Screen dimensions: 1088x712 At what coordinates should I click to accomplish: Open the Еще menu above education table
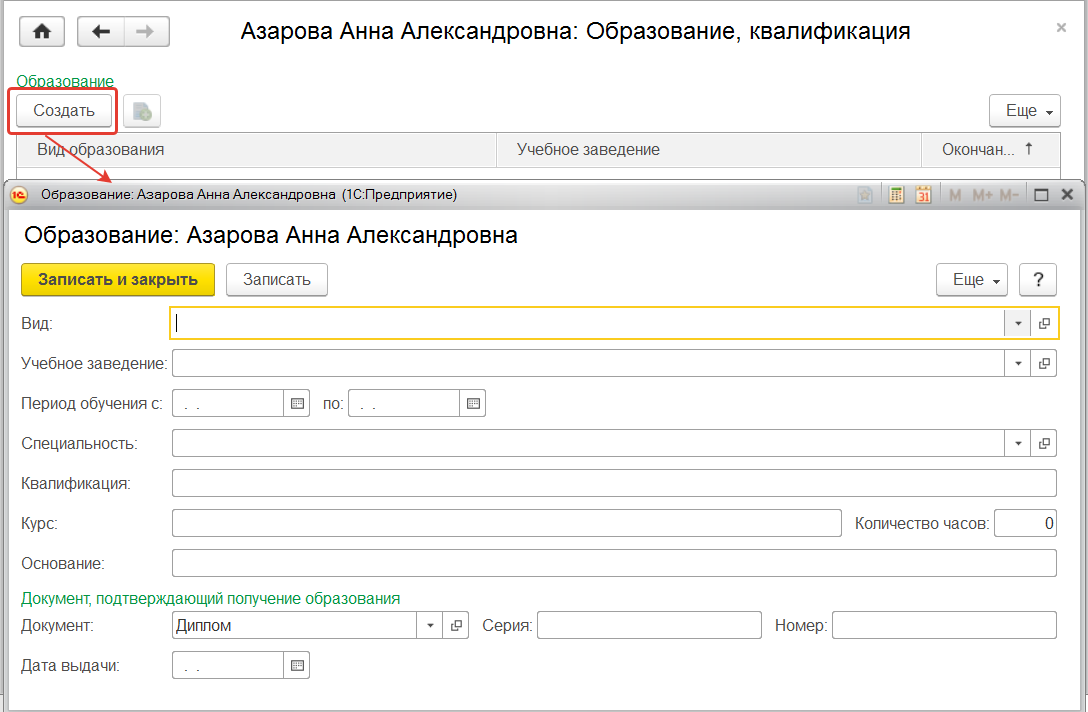(1025, 111)
